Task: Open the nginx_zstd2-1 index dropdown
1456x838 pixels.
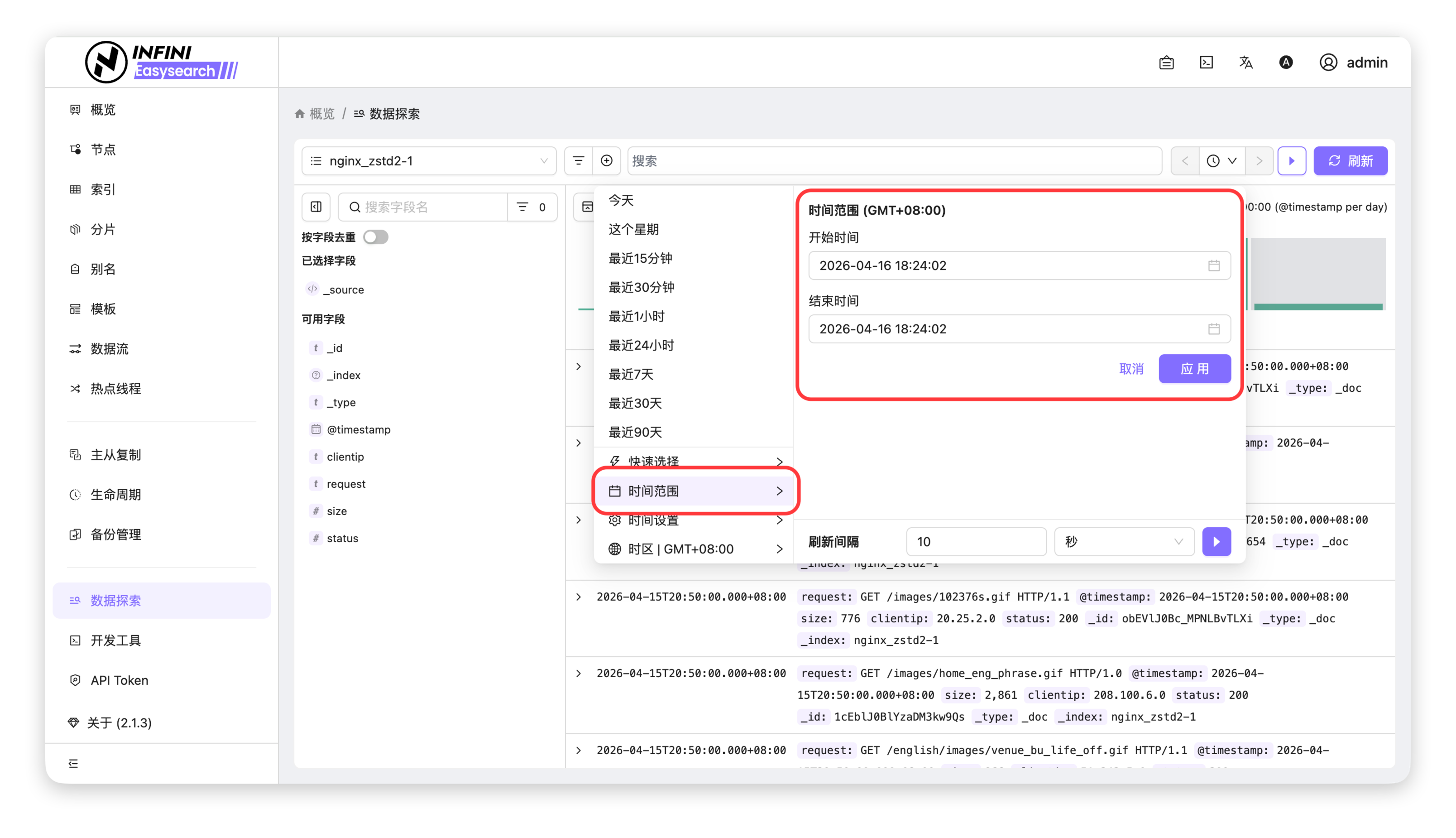Action: 429,160
